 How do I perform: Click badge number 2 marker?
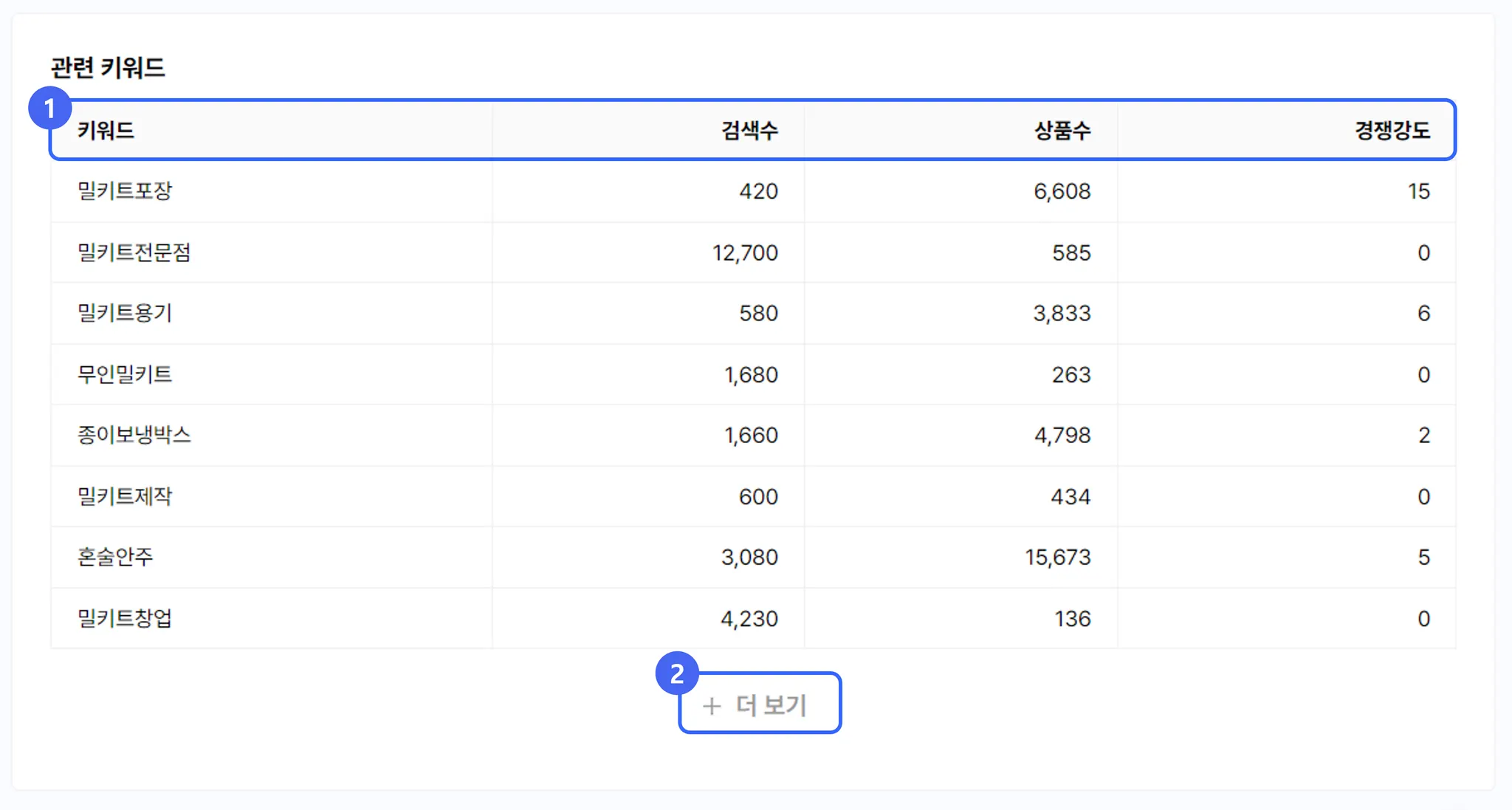(x=677, y=673)
